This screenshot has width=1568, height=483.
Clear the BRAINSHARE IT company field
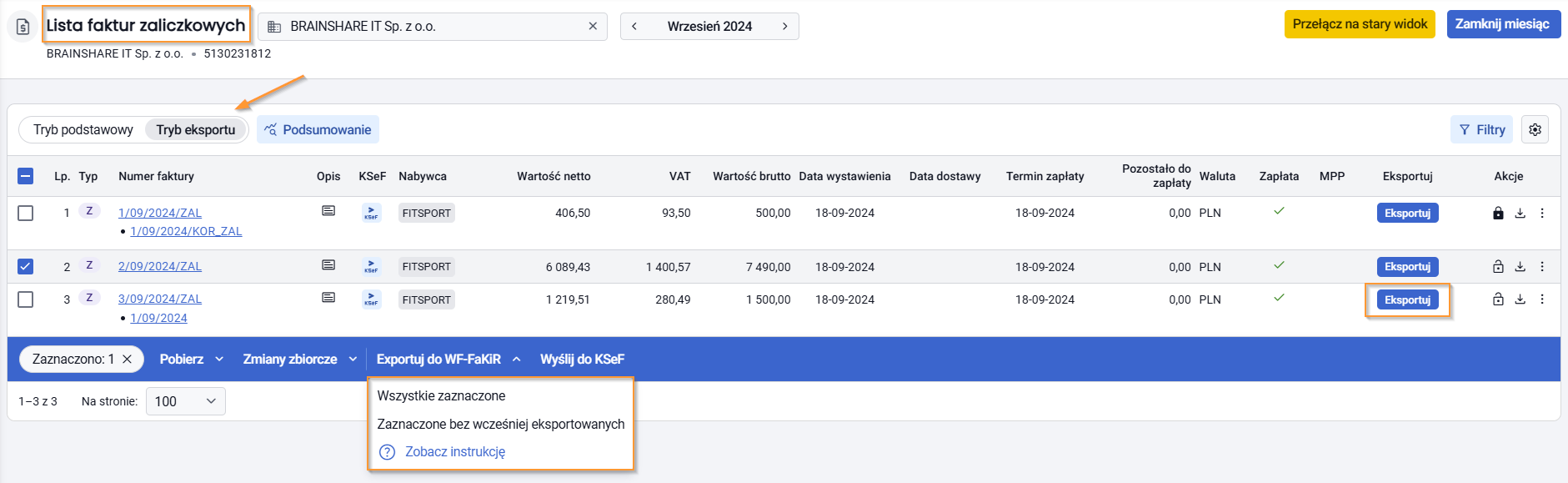click(x=593, y=27)
